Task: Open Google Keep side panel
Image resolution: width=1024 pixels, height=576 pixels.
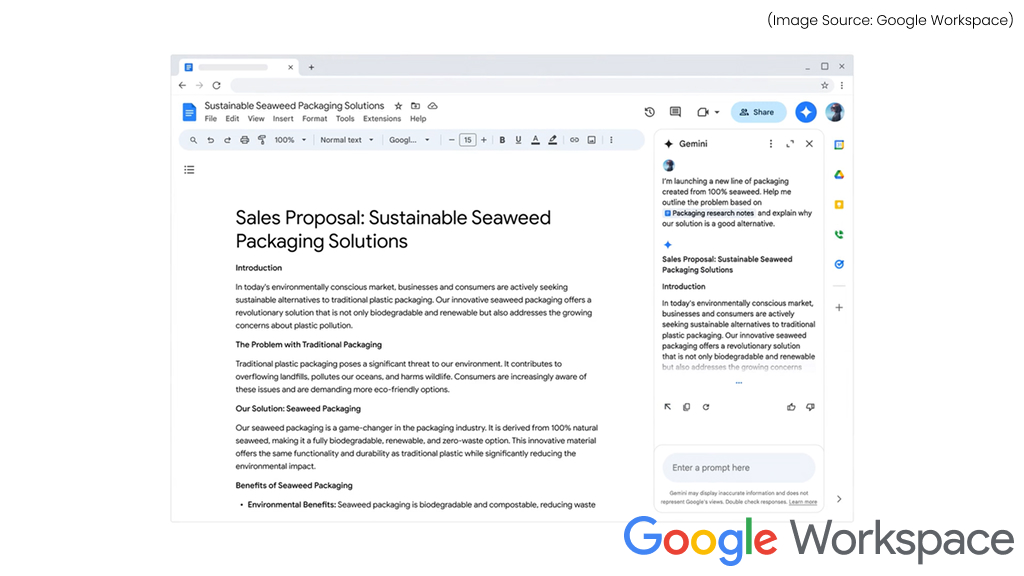Action: point(839,204)
